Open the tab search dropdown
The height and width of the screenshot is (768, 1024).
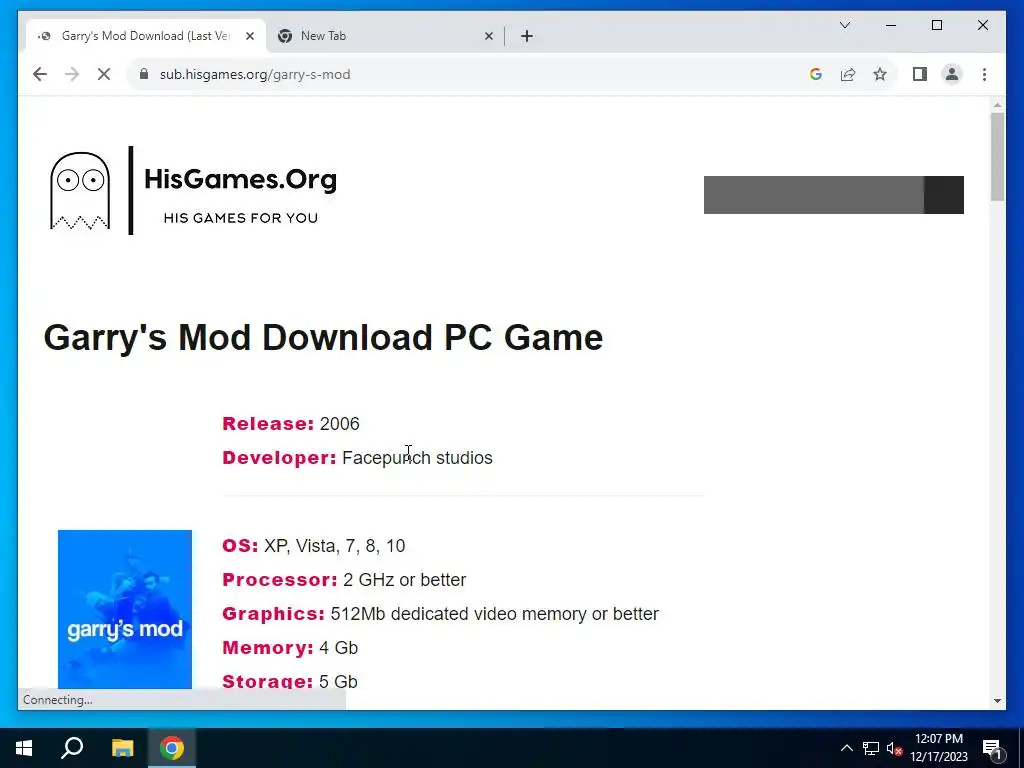844,25
